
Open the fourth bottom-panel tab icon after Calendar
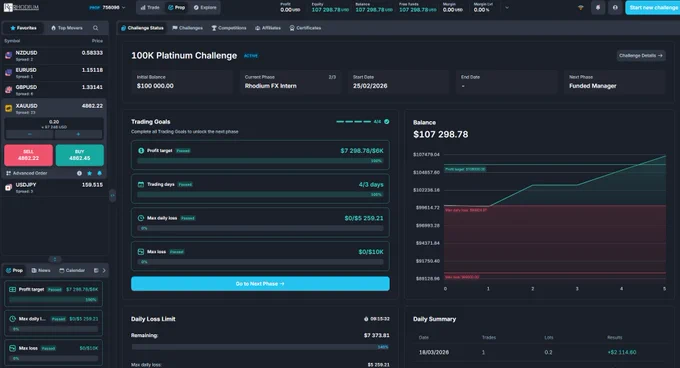96,270
